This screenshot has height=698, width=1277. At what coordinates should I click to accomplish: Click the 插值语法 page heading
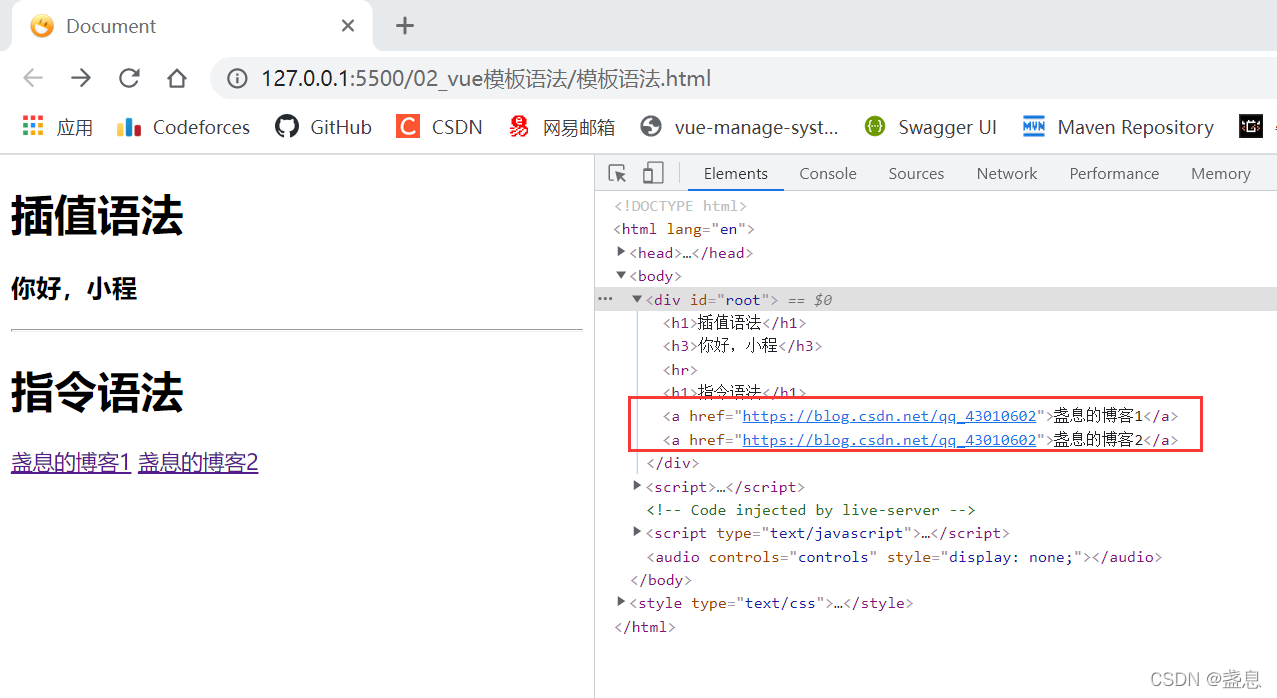pos(97,216)
